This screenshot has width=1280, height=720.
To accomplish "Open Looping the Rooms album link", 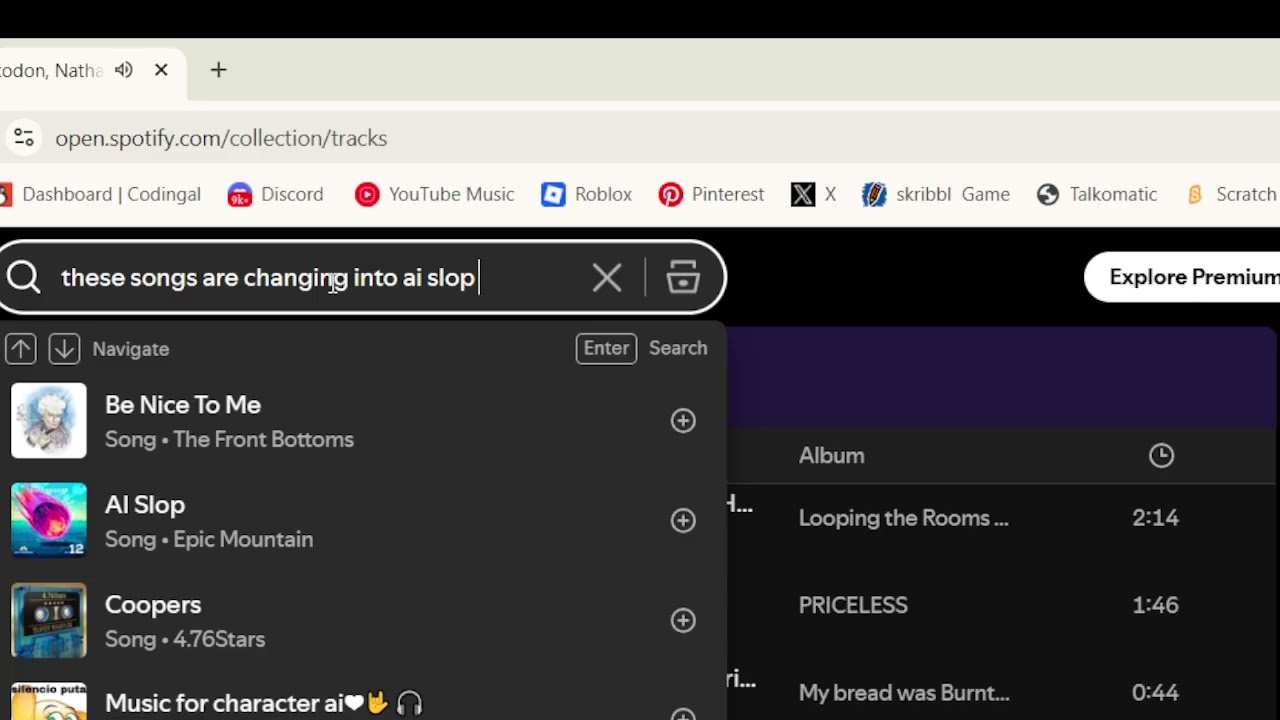I will pyautogui.click(x=903, y=518).
